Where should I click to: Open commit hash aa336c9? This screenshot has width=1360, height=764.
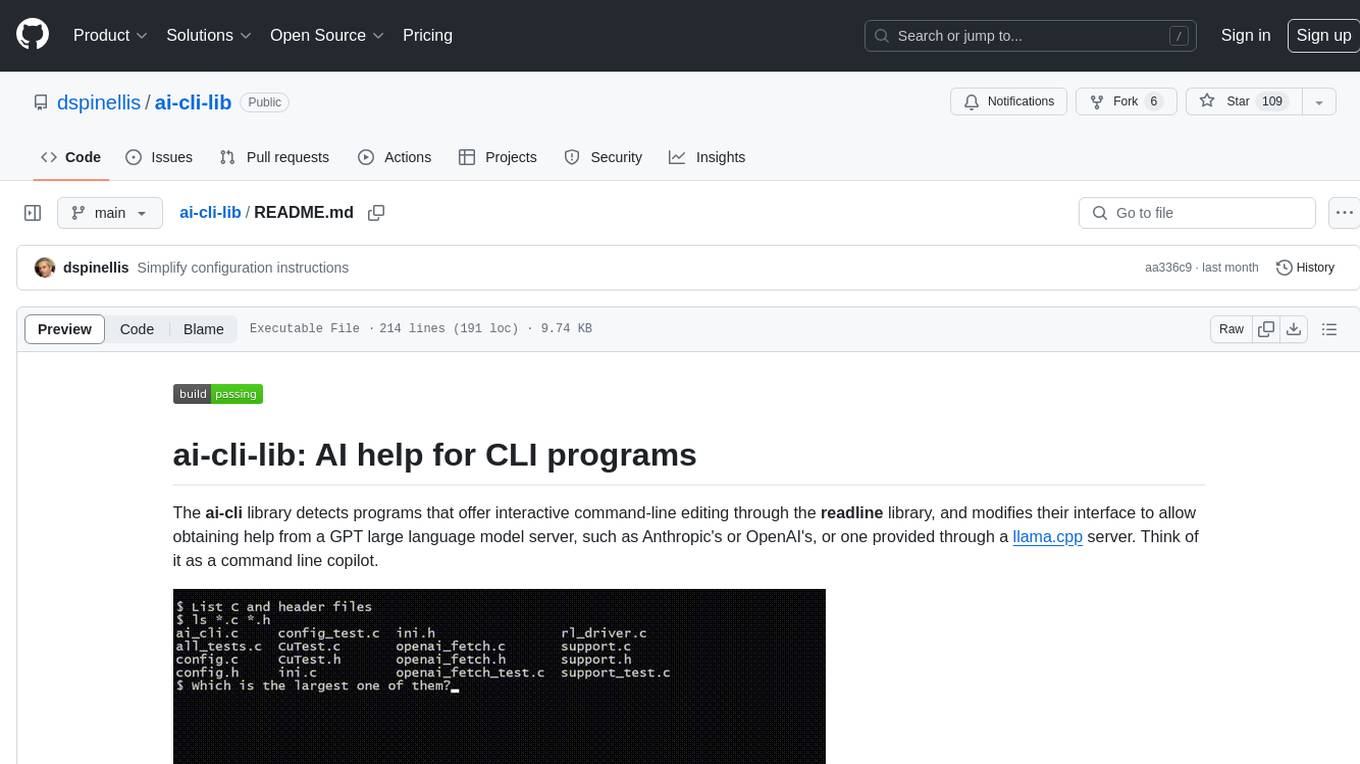(x=1168, y=268)
